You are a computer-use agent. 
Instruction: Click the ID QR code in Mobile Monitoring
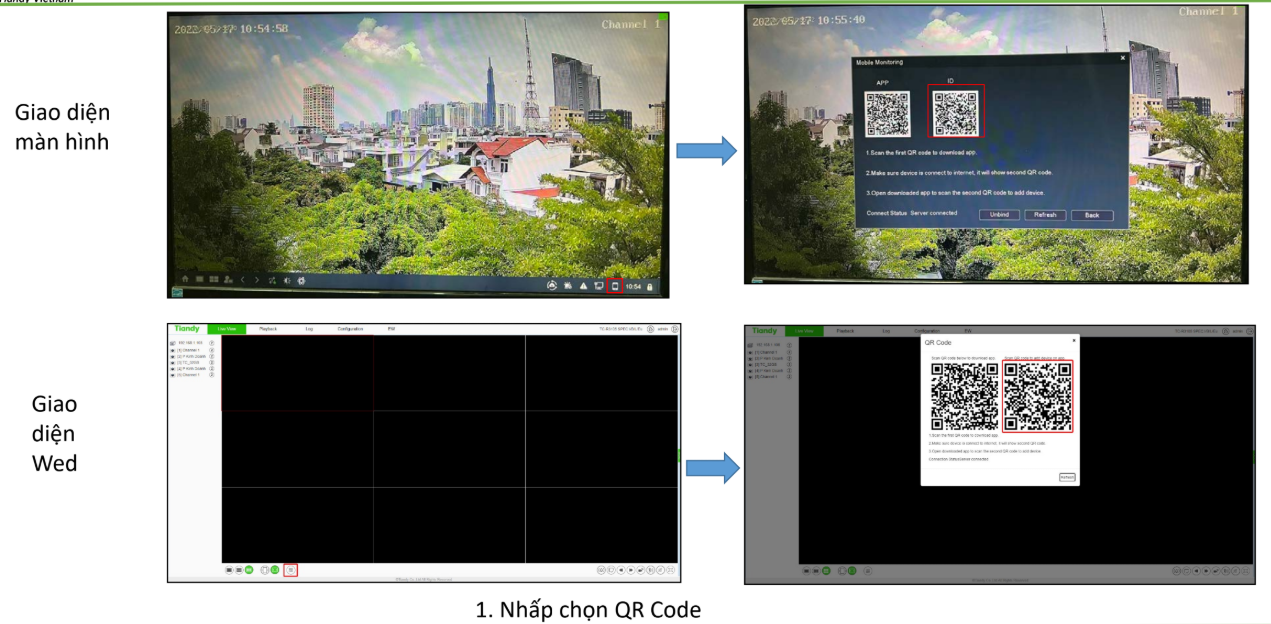(x=958, y=111)
